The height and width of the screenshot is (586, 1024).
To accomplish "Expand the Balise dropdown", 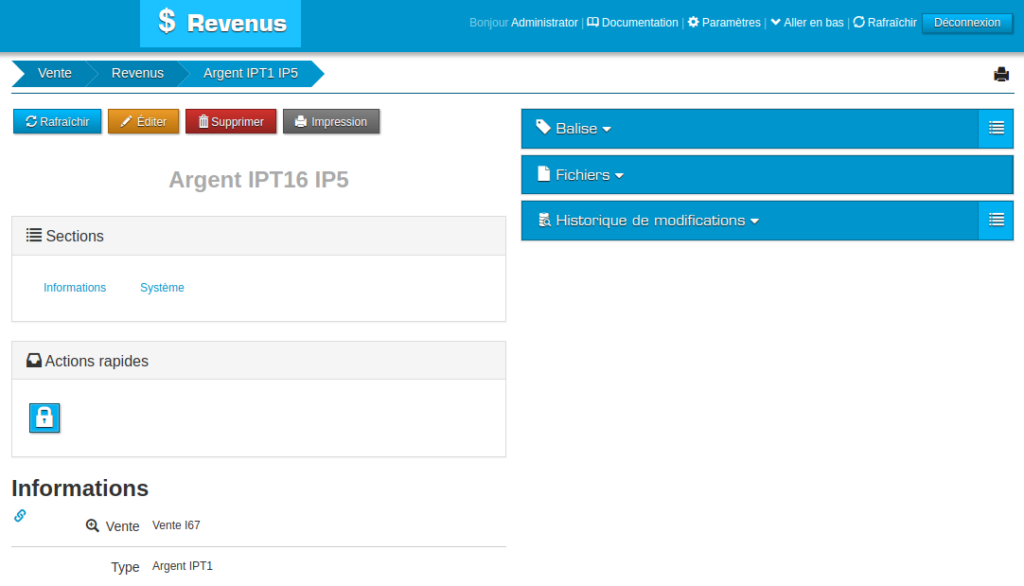I will 581,128.
